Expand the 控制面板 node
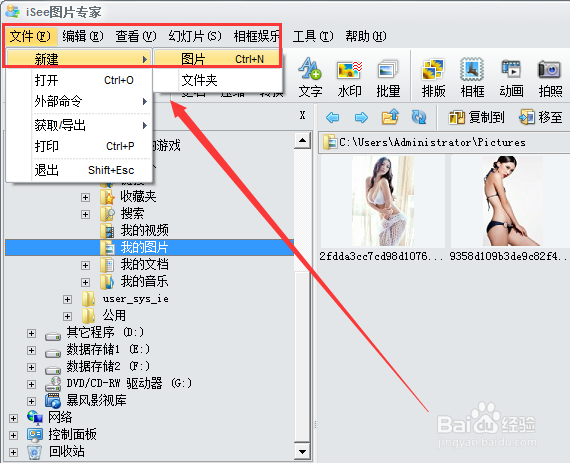This screenshot has width=570, height=463. click(x=14, y=435)
